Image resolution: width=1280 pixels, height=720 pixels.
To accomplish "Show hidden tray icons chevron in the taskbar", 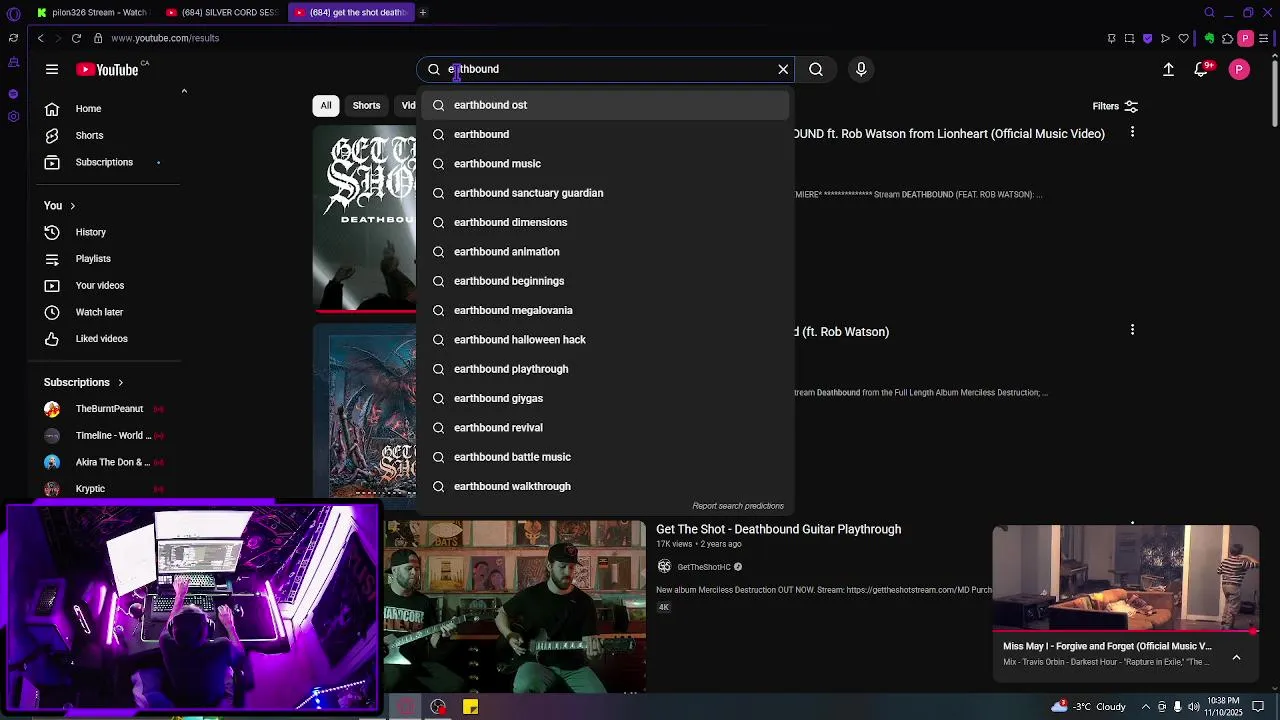I will 1146,707.
